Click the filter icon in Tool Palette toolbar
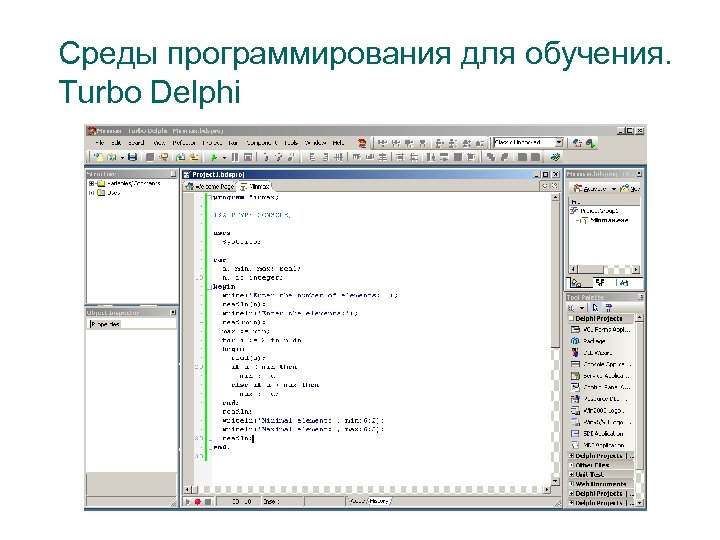Image resolution: width=720 pixels, height=540 pixels. 608,308
